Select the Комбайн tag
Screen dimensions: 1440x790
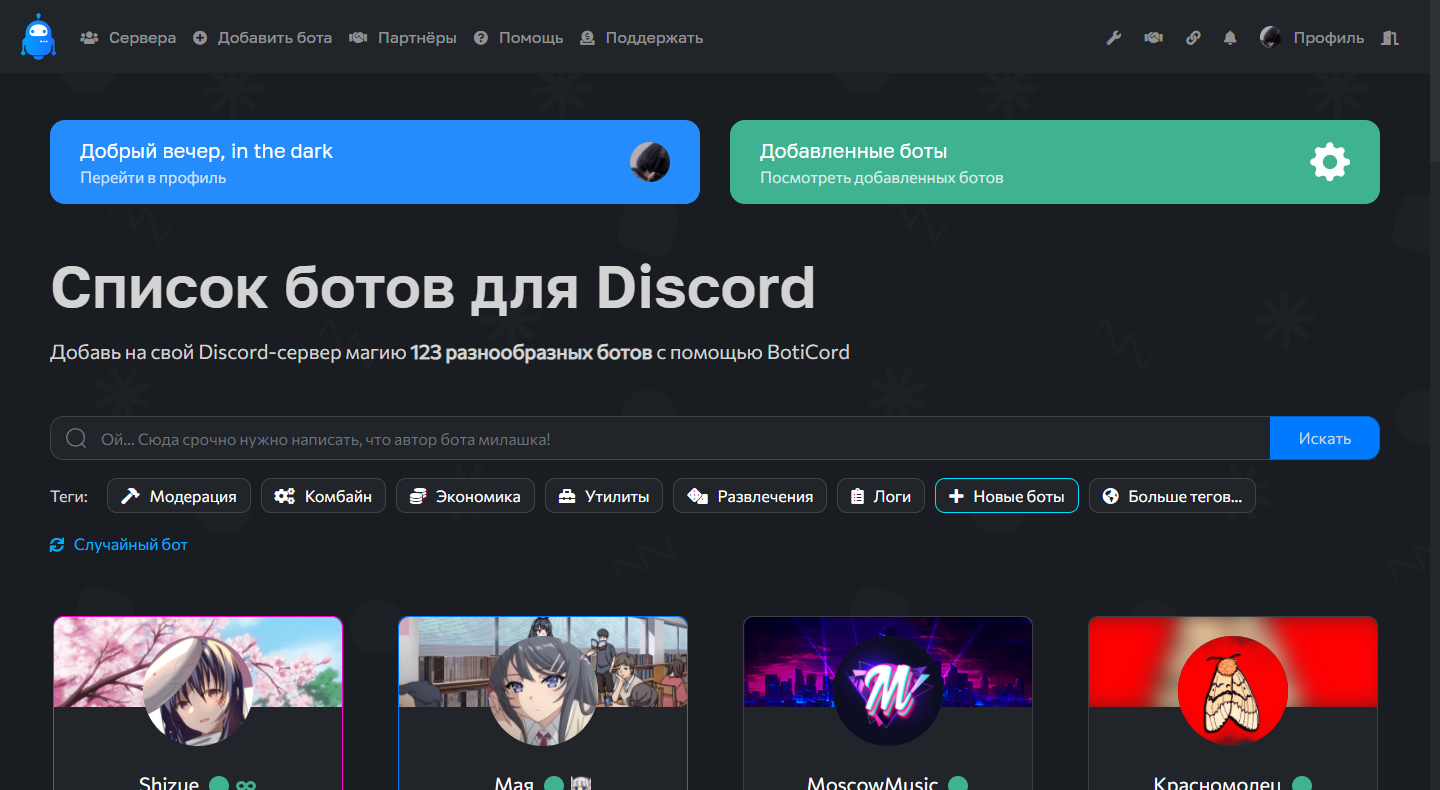[x=323, y=496]
